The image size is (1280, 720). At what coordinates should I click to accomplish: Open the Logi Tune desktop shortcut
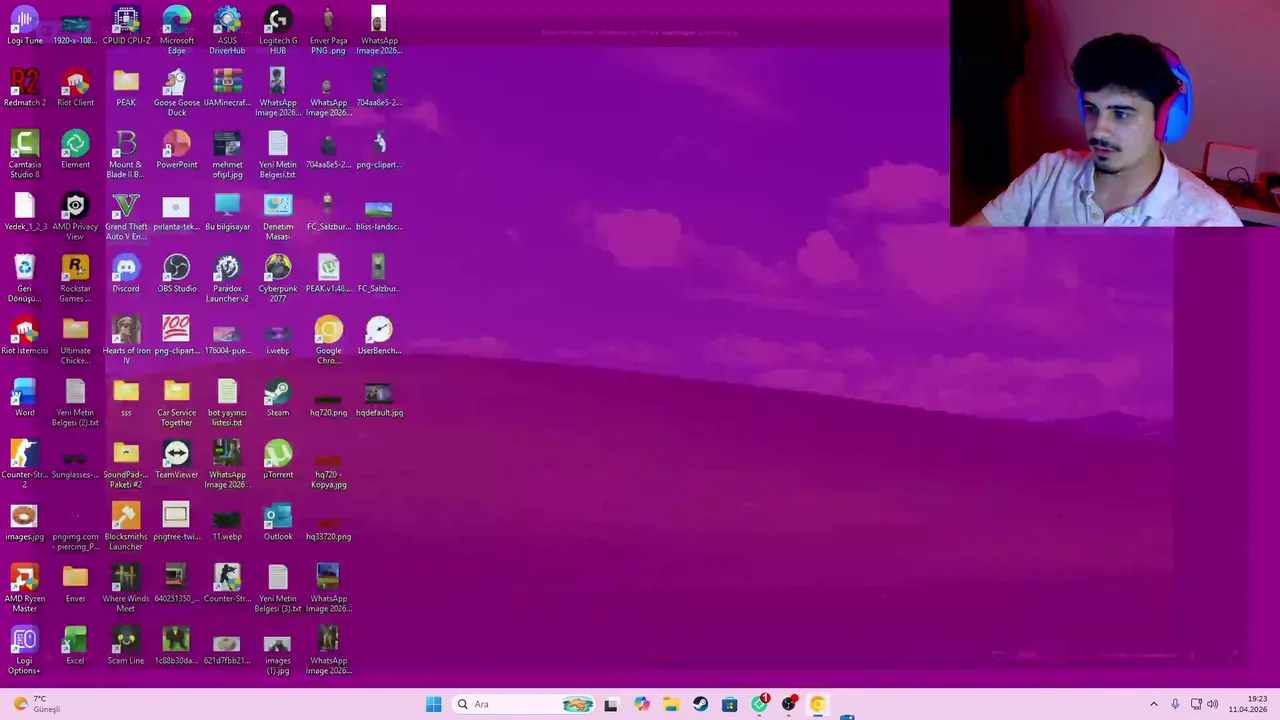25,27
